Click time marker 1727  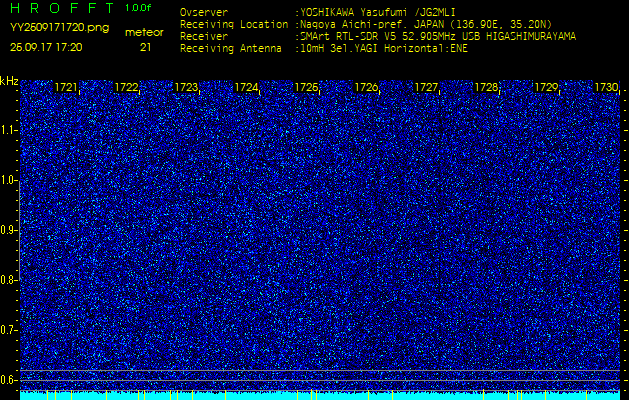pos(426,87)
